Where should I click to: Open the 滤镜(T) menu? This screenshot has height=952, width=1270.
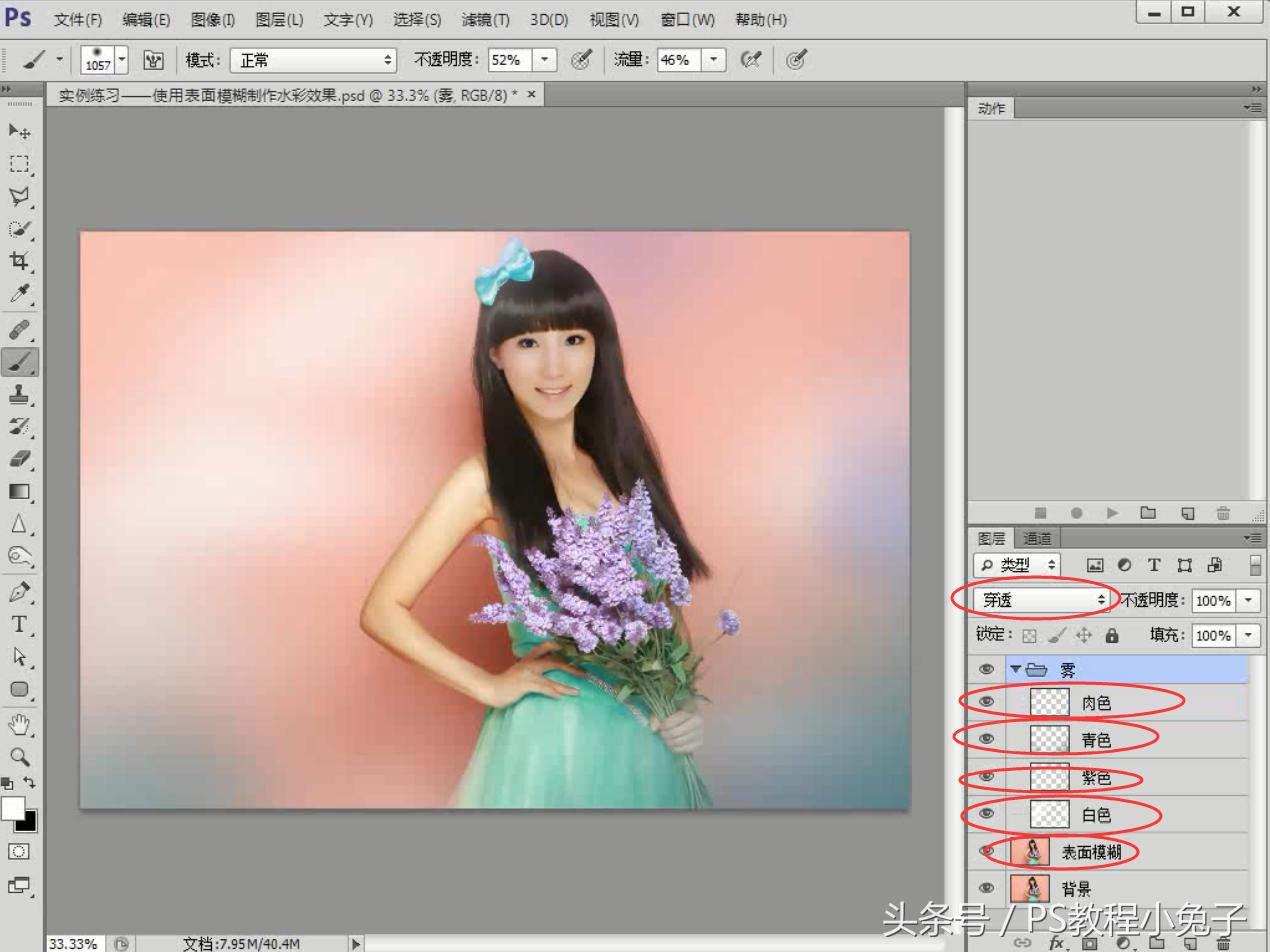pyautogui.click(x=485, y=20)
